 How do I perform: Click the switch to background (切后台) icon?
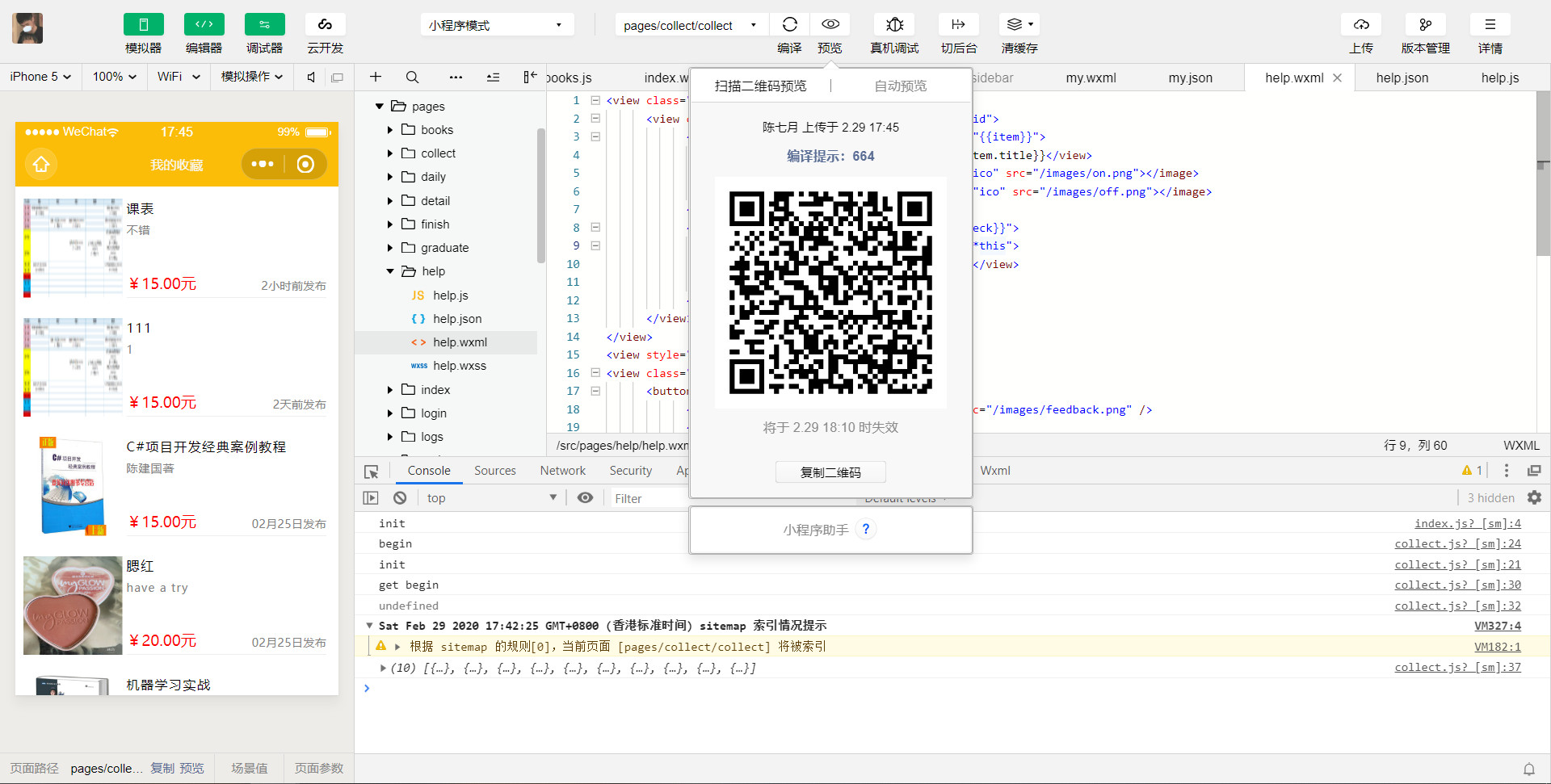click(959, 25)
